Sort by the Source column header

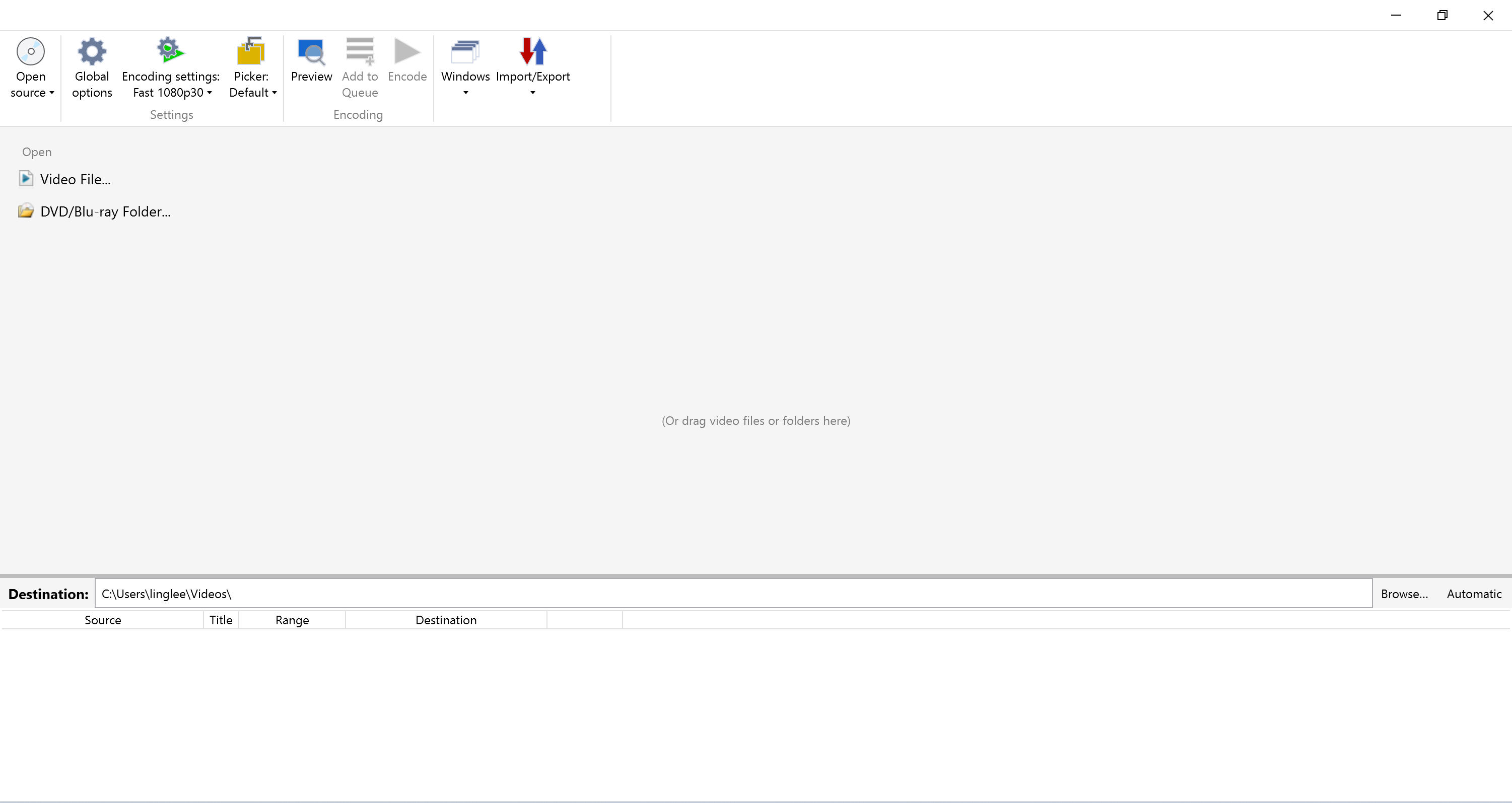(x=103, y=620)
